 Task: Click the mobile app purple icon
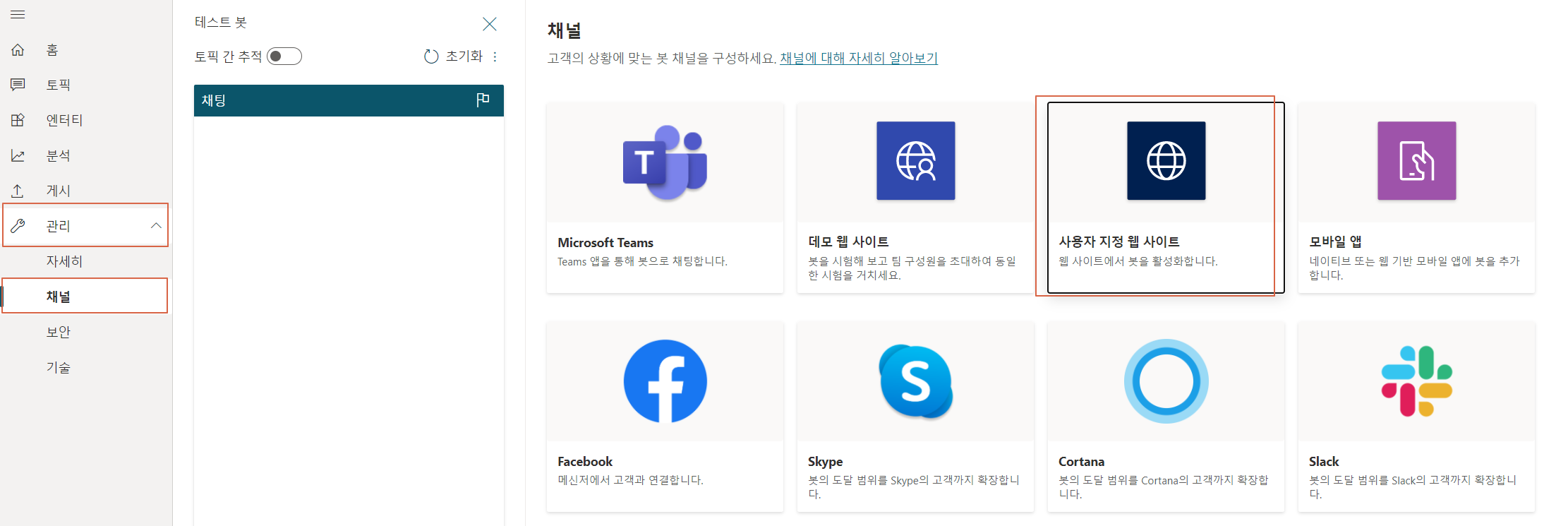(x=1416, y=160)
